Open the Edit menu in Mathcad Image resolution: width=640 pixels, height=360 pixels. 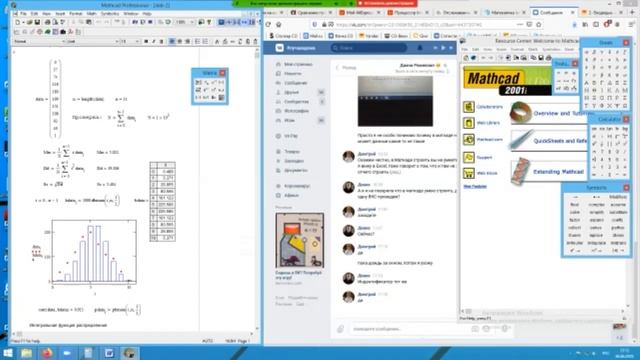[34, 13]
